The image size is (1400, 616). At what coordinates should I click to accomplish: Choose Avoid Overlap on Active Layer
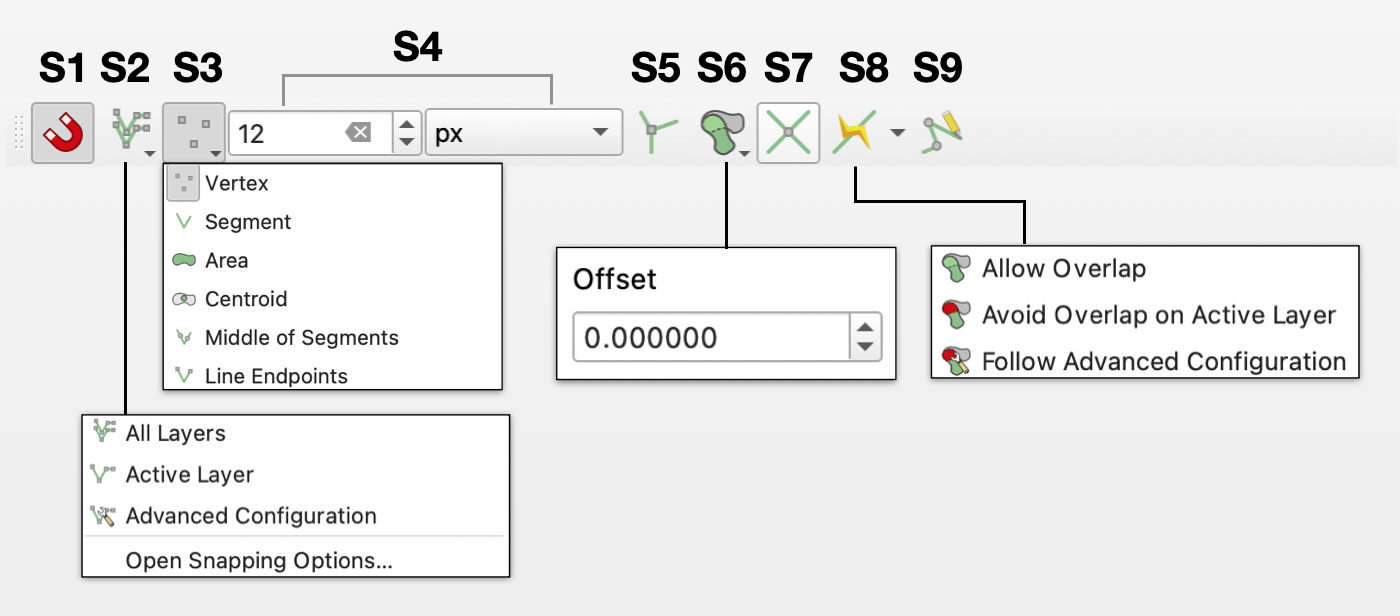(x=1158, y=316)
